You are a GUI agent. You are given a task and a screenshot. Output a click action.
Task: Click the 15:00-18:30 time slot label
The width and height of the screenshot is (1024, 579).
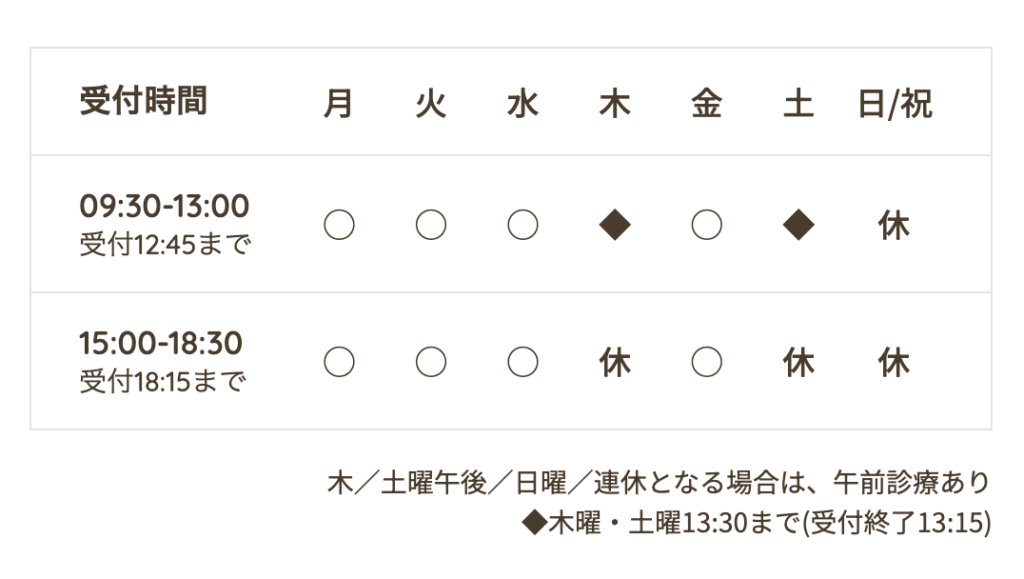[161, 343]
